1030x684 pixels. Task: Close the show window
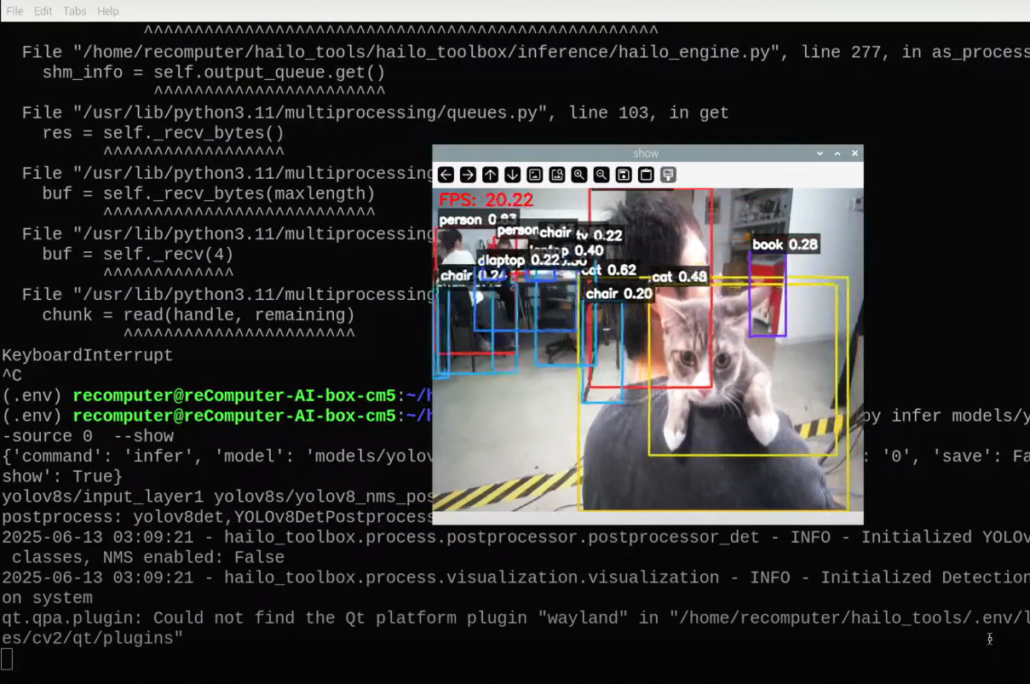(855, 153)
